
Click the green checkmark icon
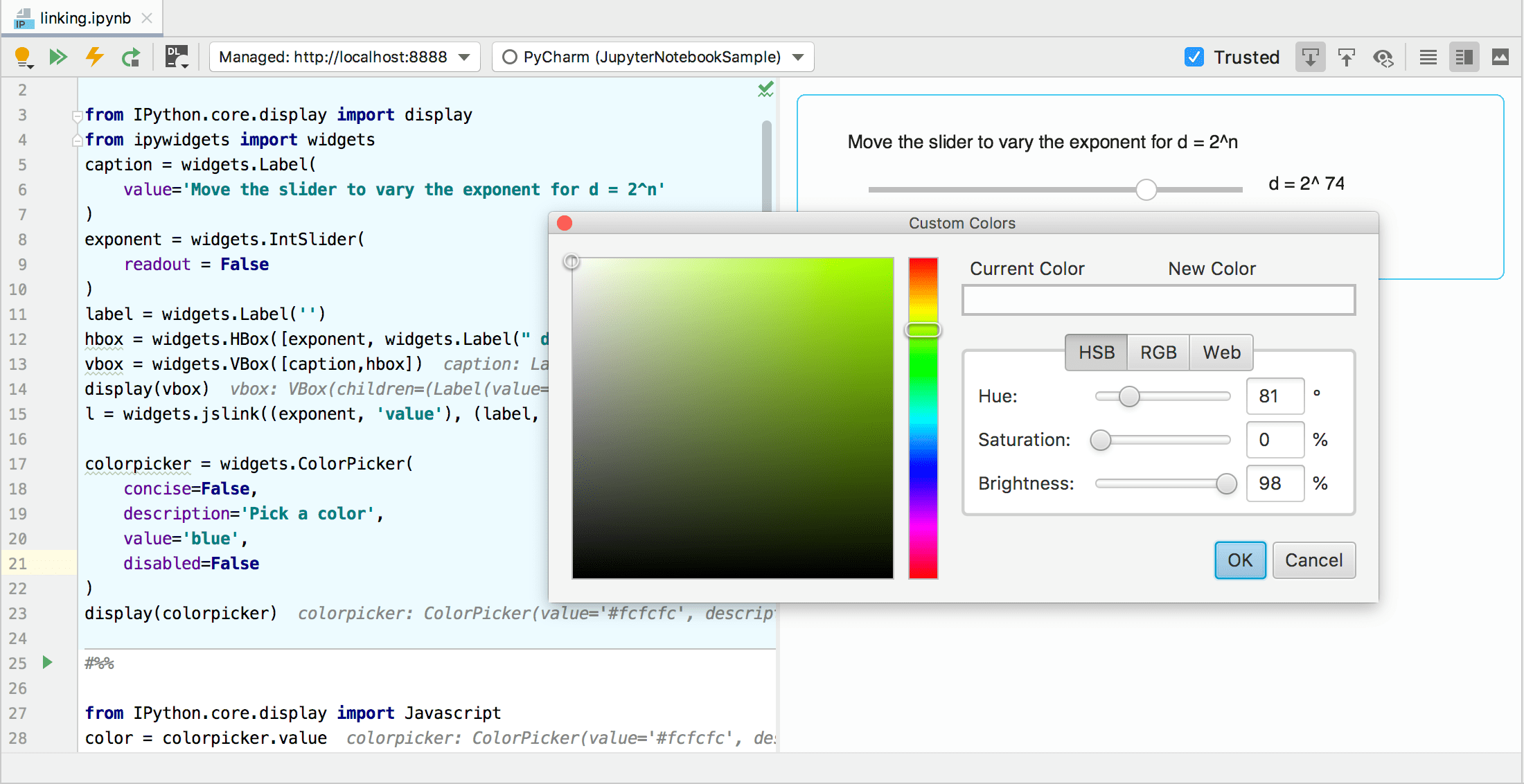click(764, 91)
